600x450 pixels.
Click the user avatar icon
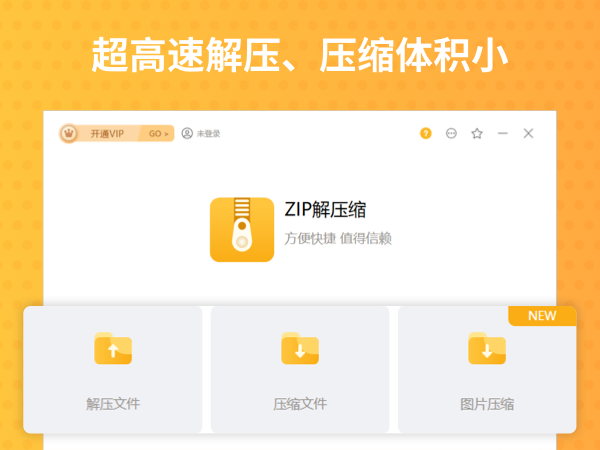pos(187,133)
